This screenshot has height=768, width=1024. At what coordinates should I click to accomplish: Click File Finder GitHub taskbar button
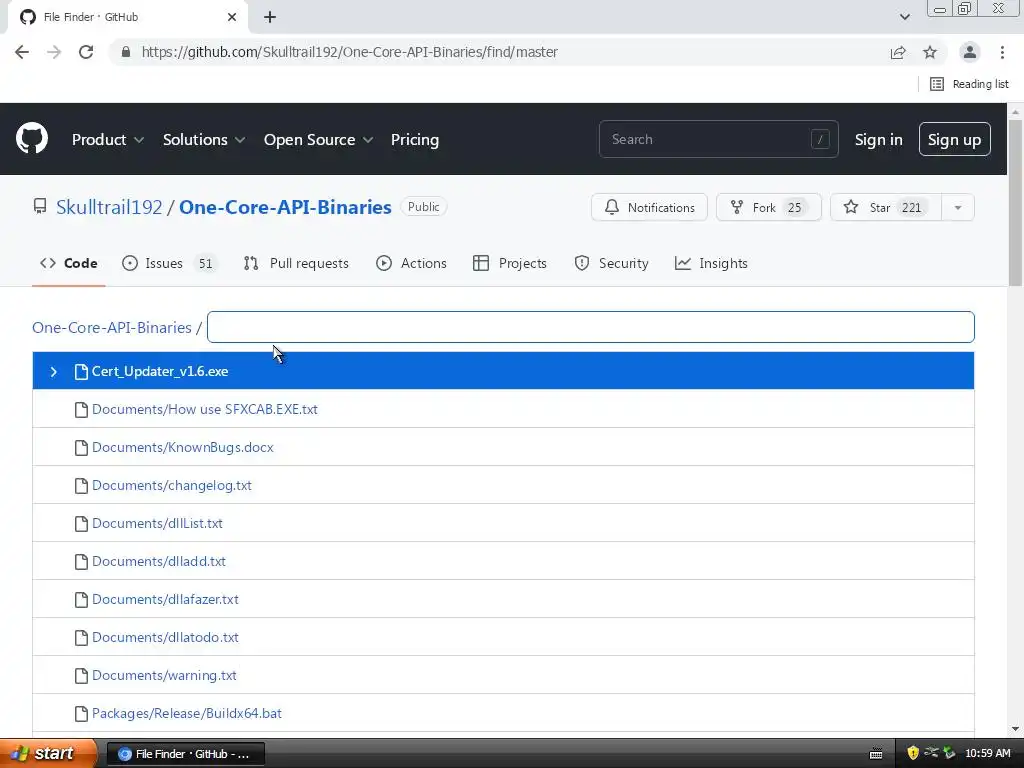click(x=185, y=754)
